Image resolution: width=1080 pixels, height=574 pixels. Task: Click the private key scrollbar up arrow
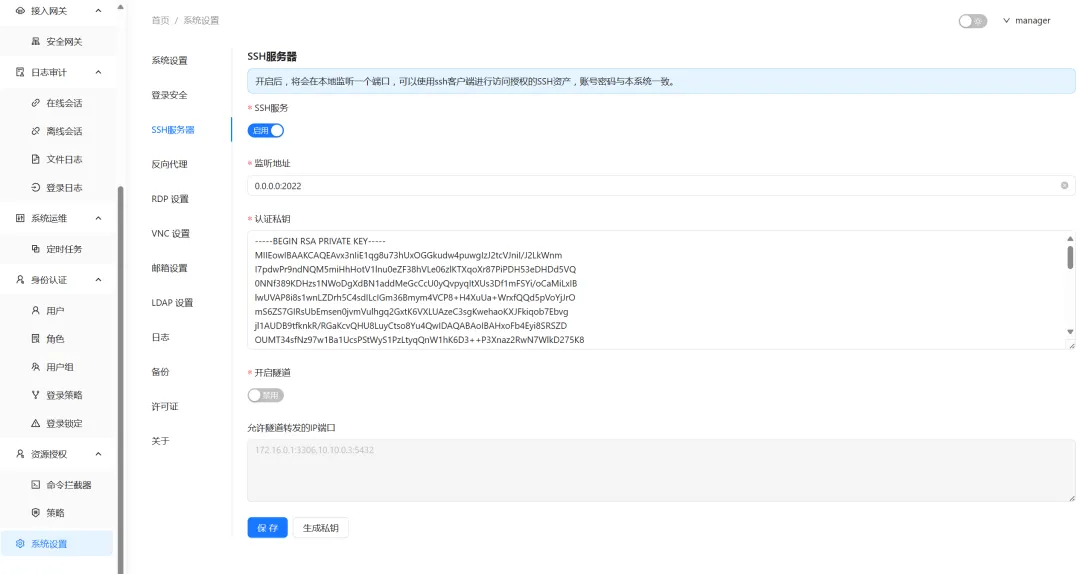tap(1070, 238)
